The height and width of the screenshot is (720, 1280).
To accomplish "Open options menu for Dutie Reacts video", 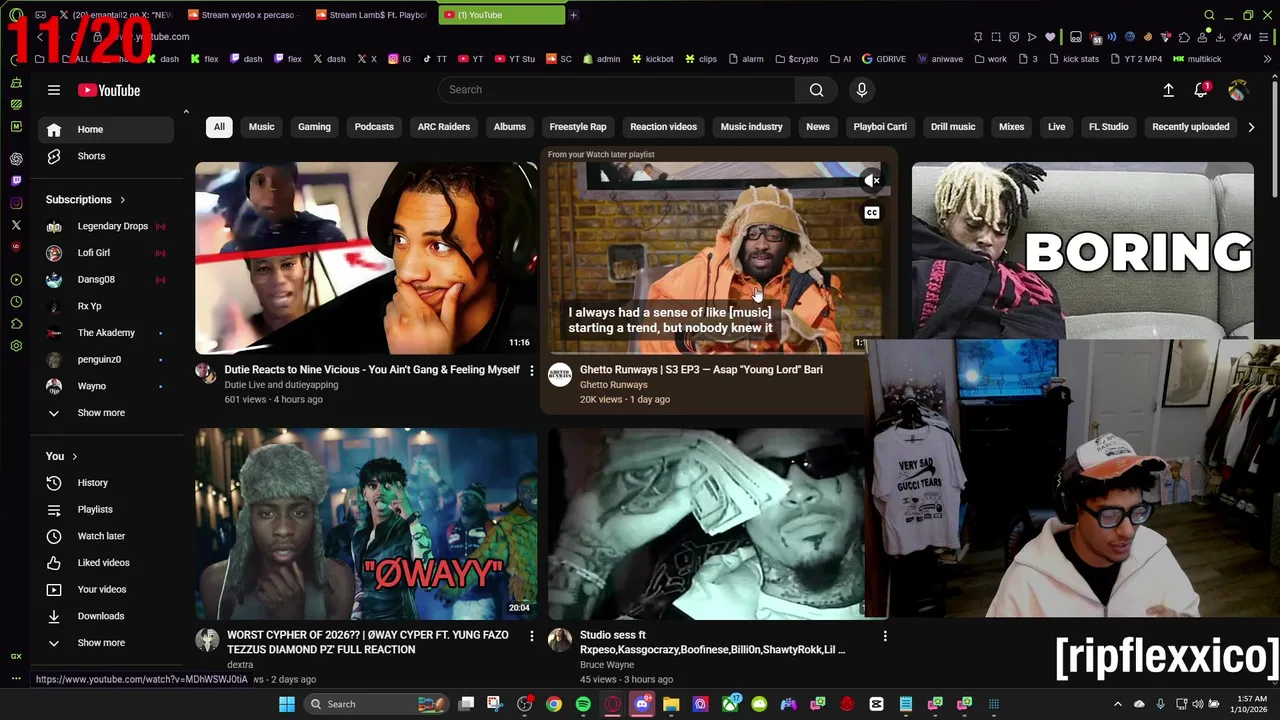I will coord(531,371).
